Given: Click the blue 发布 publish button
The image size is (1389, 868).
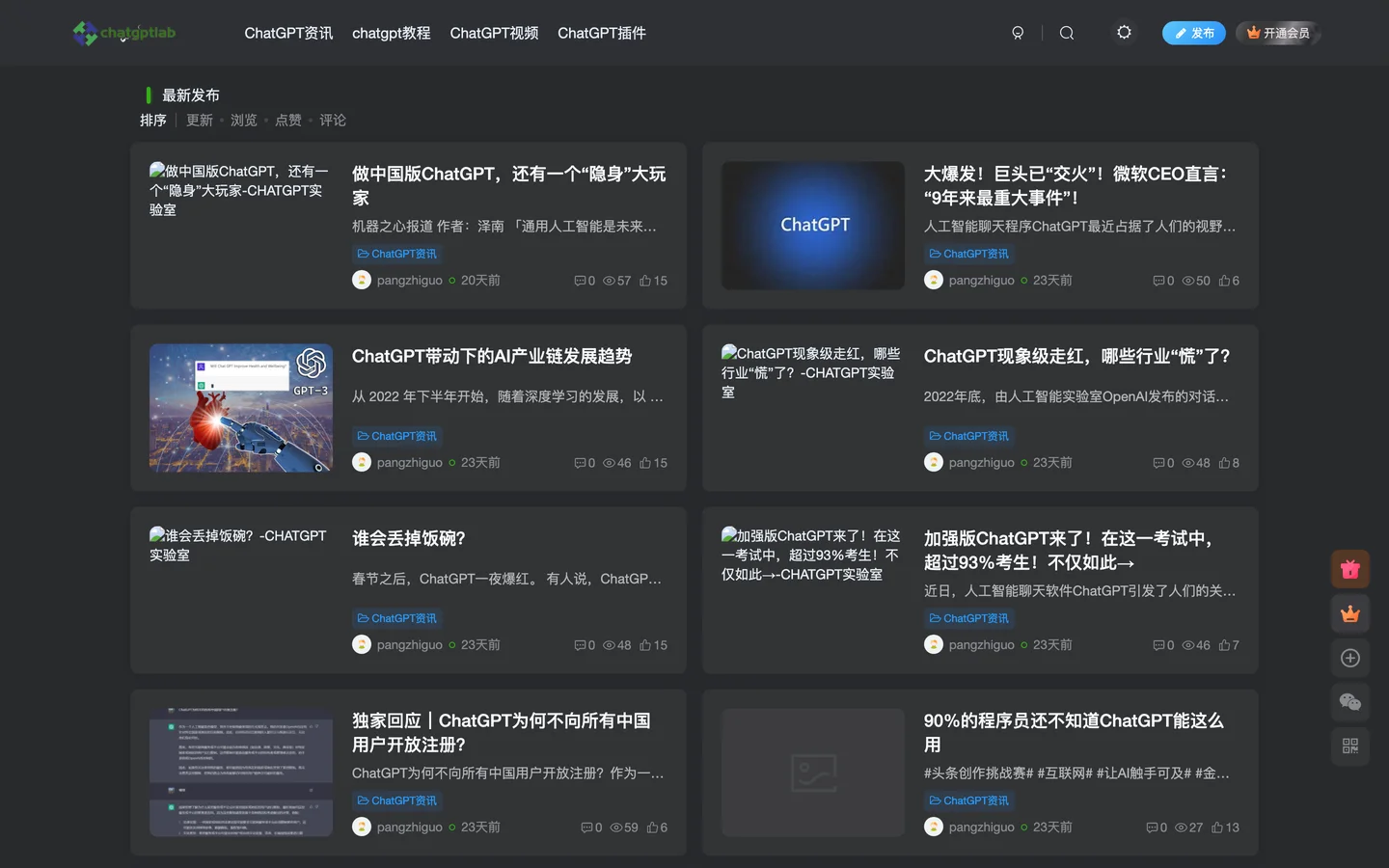Looking at the screenshot, I should [x=1194, y=33].
